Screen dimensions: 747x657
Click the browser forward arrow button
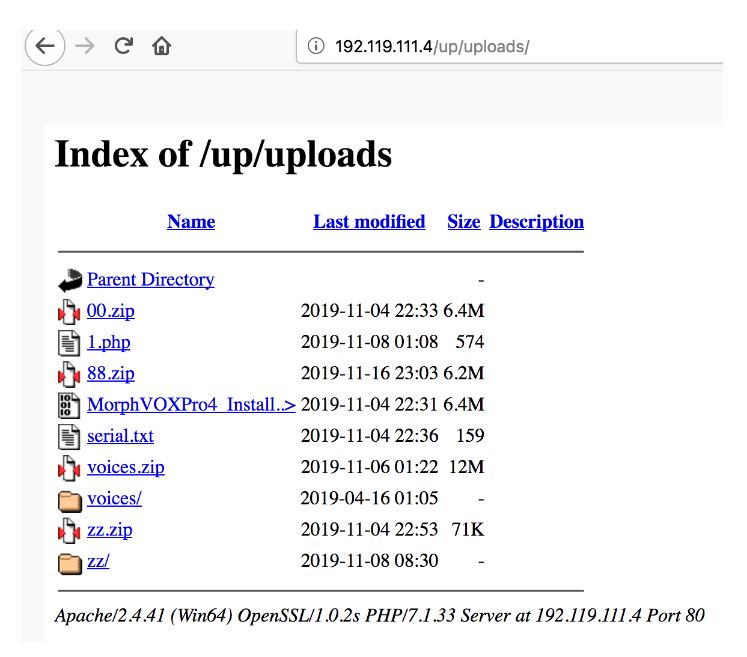(84, 46)
